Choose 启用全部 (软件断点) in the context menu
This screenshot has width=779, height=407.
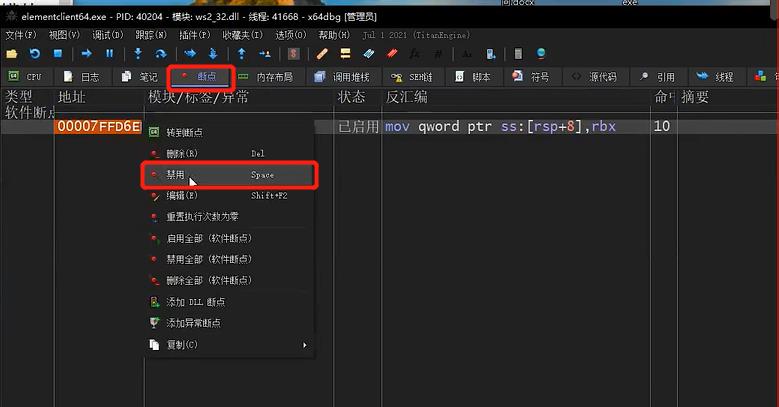pyautogui.click(x=208, y=238)
